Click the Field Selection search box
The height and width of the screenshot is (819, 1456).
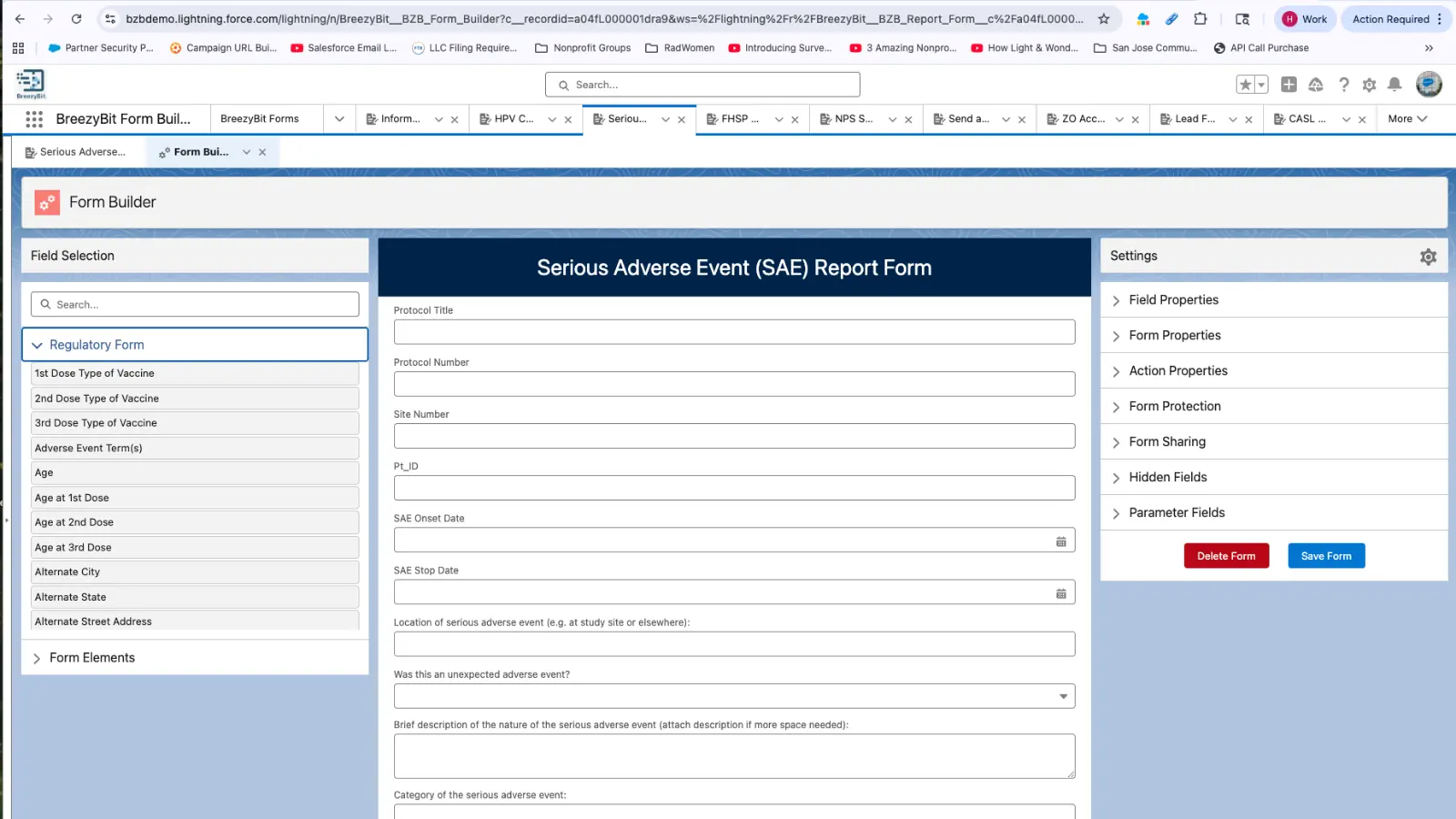[194, 304]
